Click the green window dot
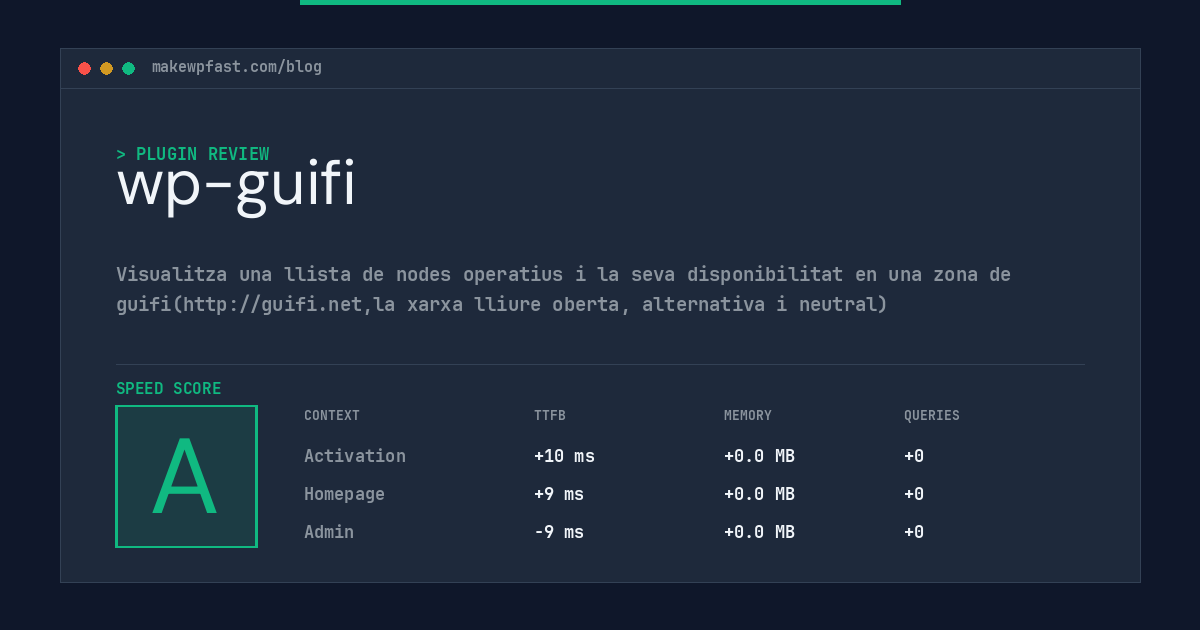 tap(129, 68)
